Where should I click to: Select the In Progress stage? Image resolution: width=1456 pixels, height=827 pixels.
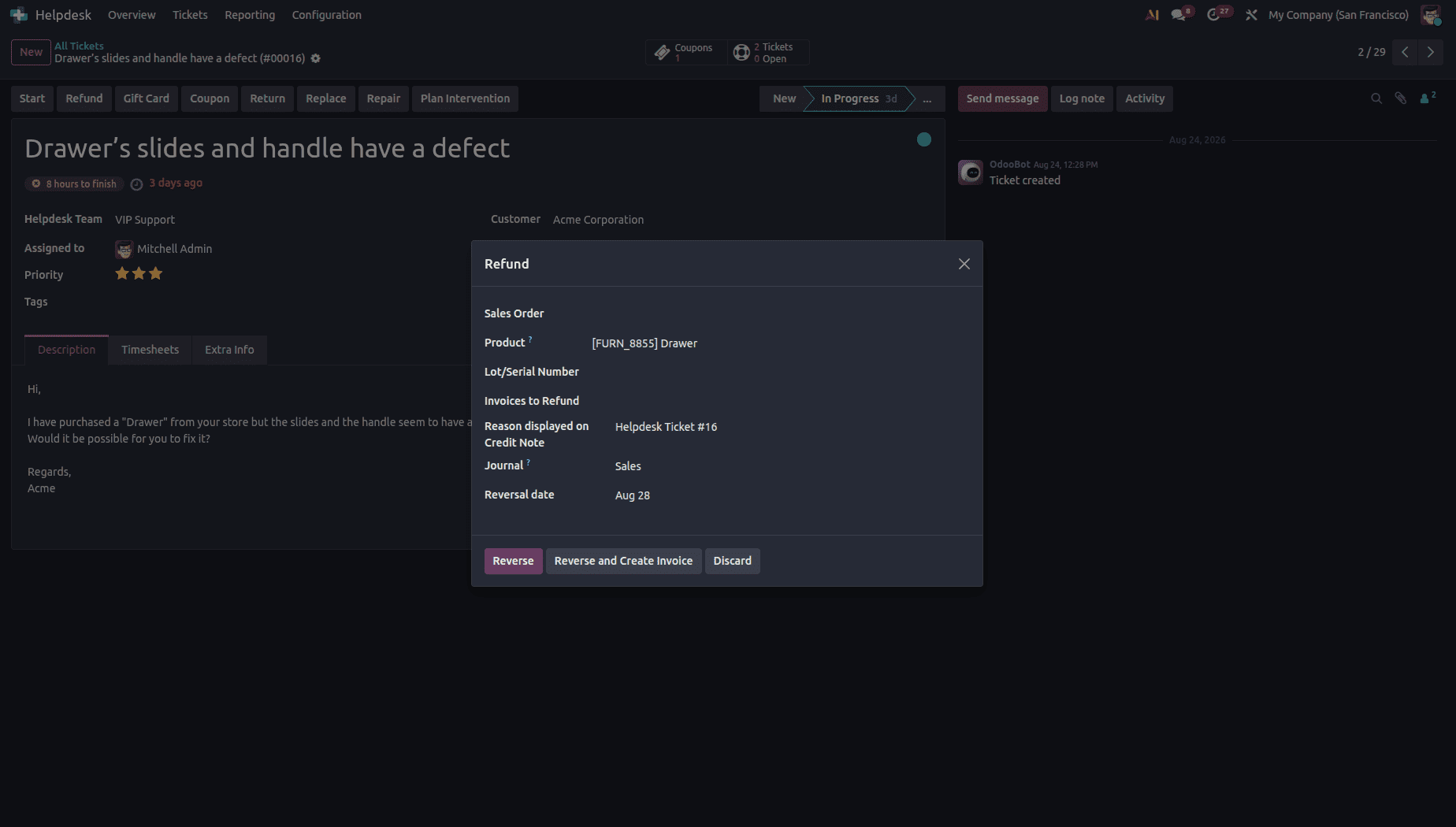pos(859,98)
